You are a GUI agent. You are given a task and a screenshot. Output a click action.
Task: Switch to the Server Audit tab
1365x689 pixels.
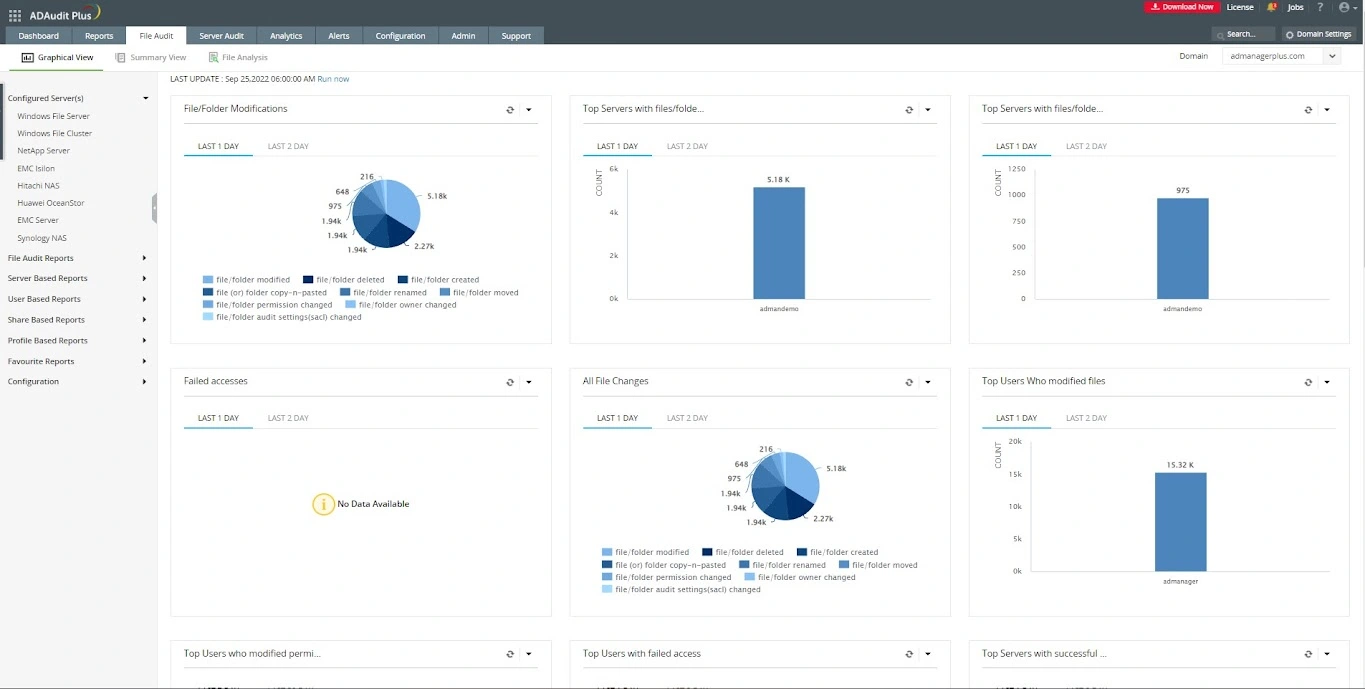221,36
